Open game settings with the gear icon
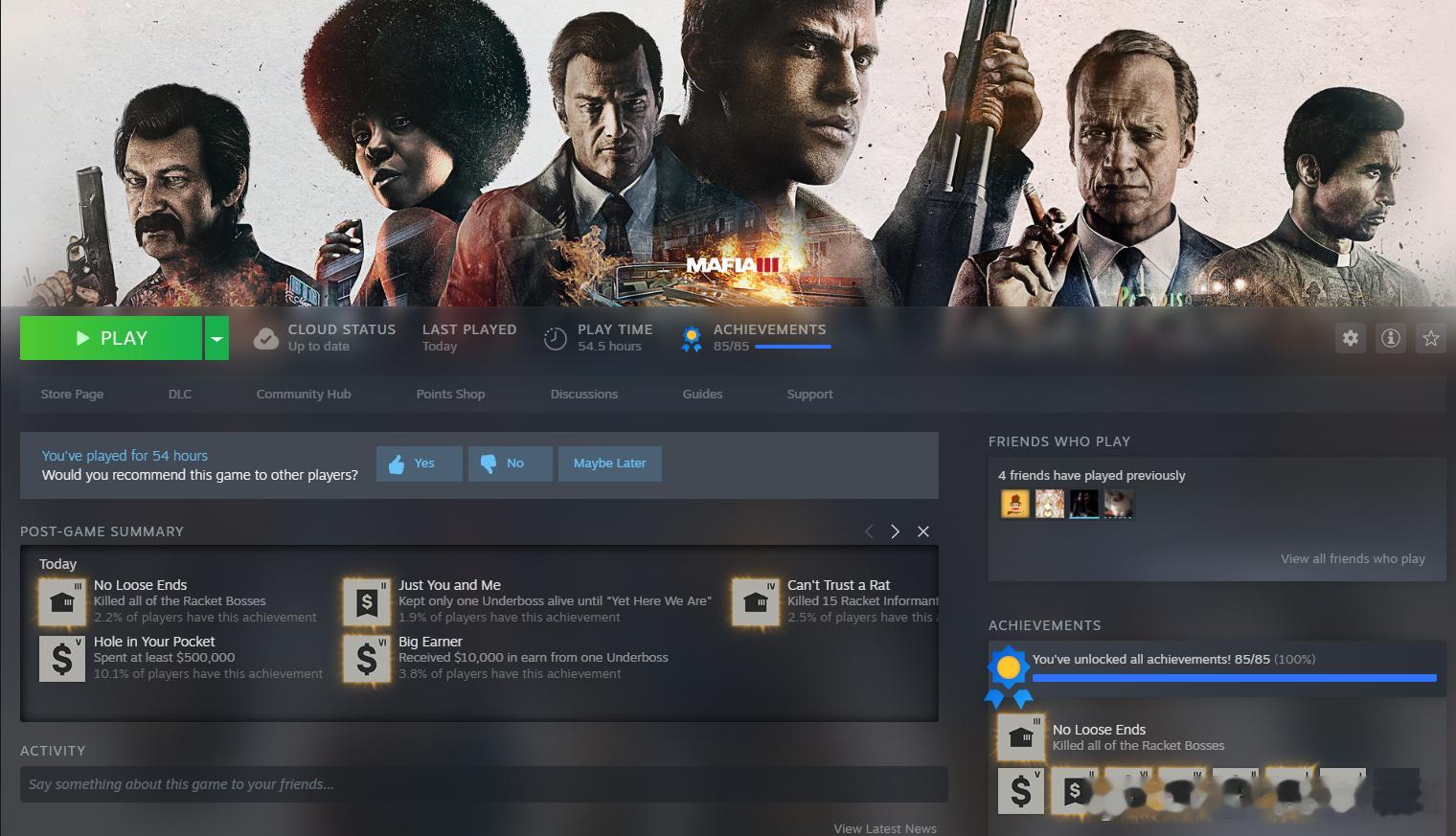This screenshot has width=1456, height=836. (1351, 338)
